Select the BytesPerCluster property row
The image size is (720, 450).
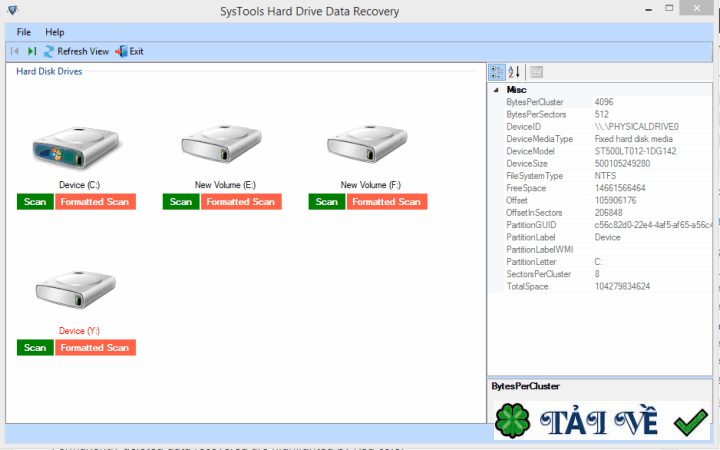click(x=607, y=102)
